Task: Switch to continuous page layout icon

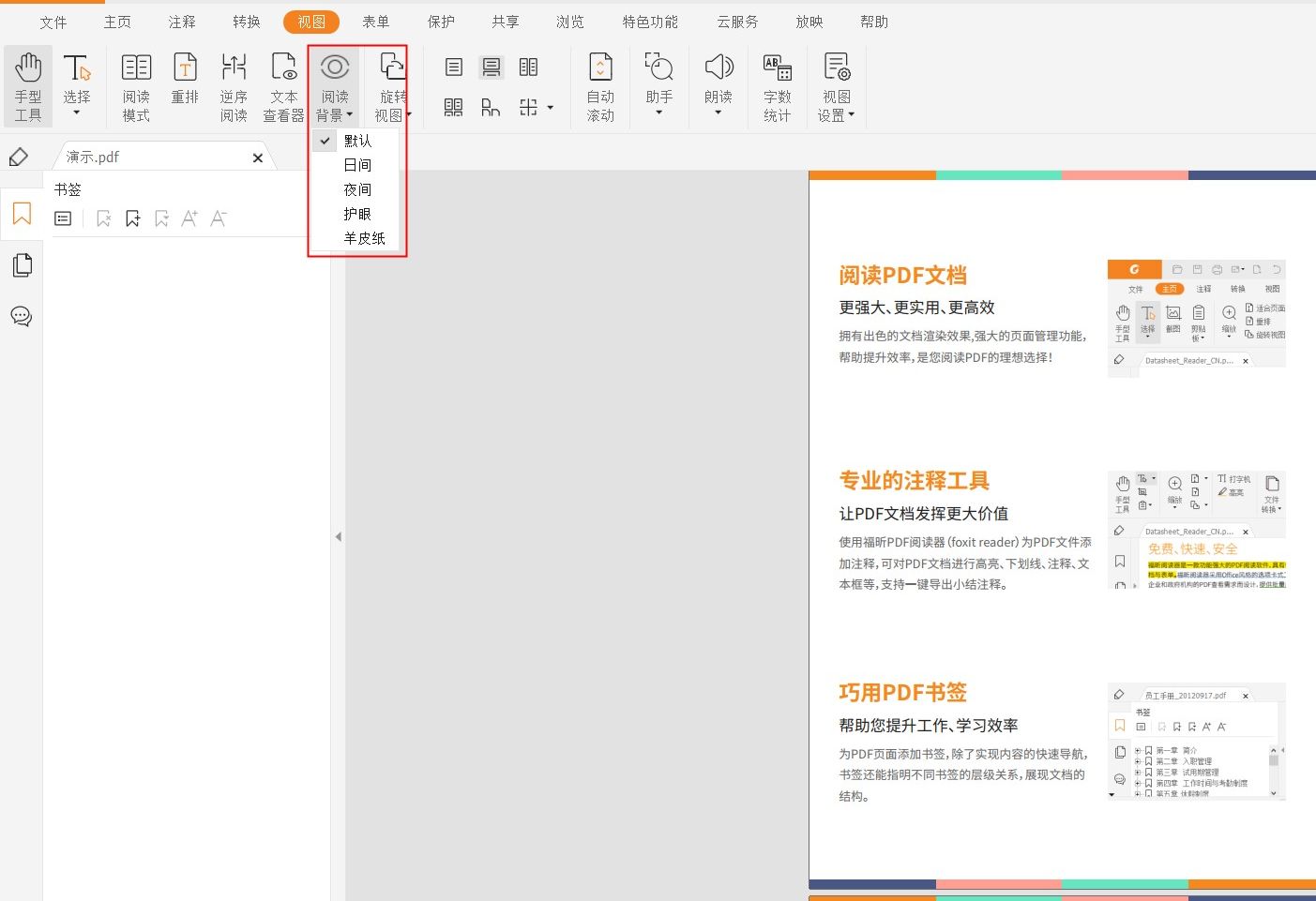Action: pos(492,67)
